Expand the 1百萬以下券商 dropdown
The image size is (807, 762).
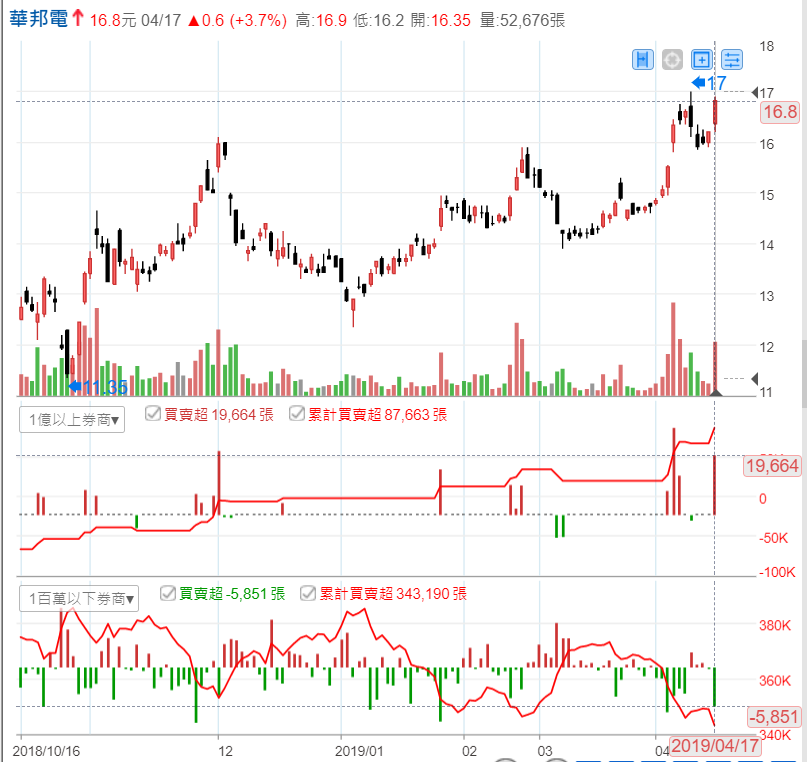coord(79,599)
